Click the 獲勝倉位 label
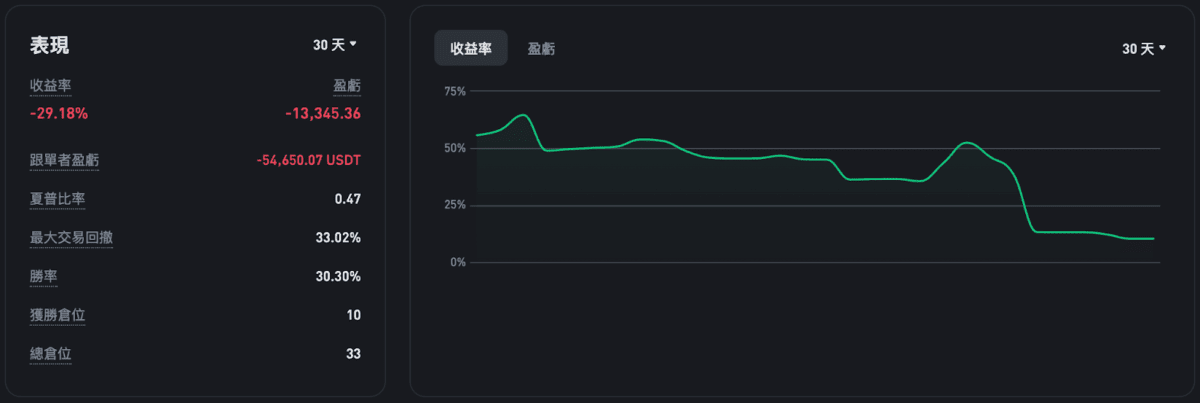Viewport: 1200px width, 403px height. pos(57,315)
